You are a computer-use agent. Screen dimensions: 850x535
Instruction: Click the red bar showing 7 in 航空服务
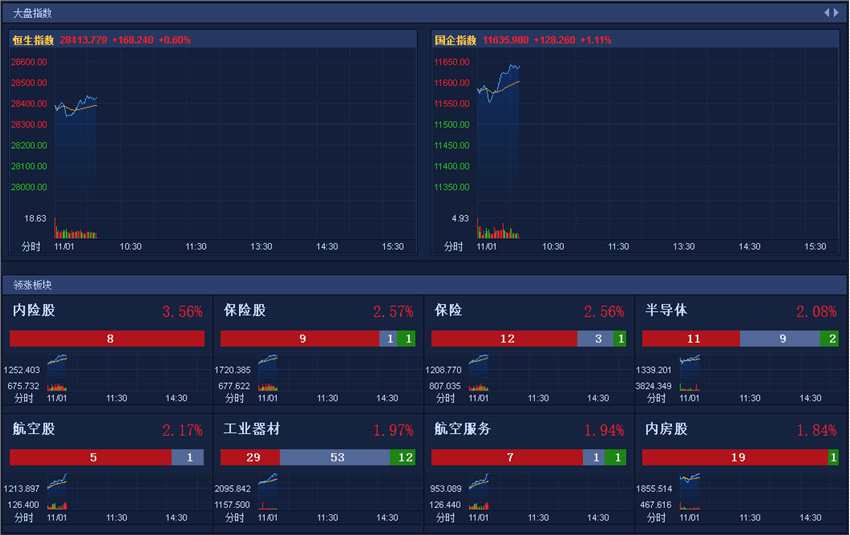tap(507, 457)
